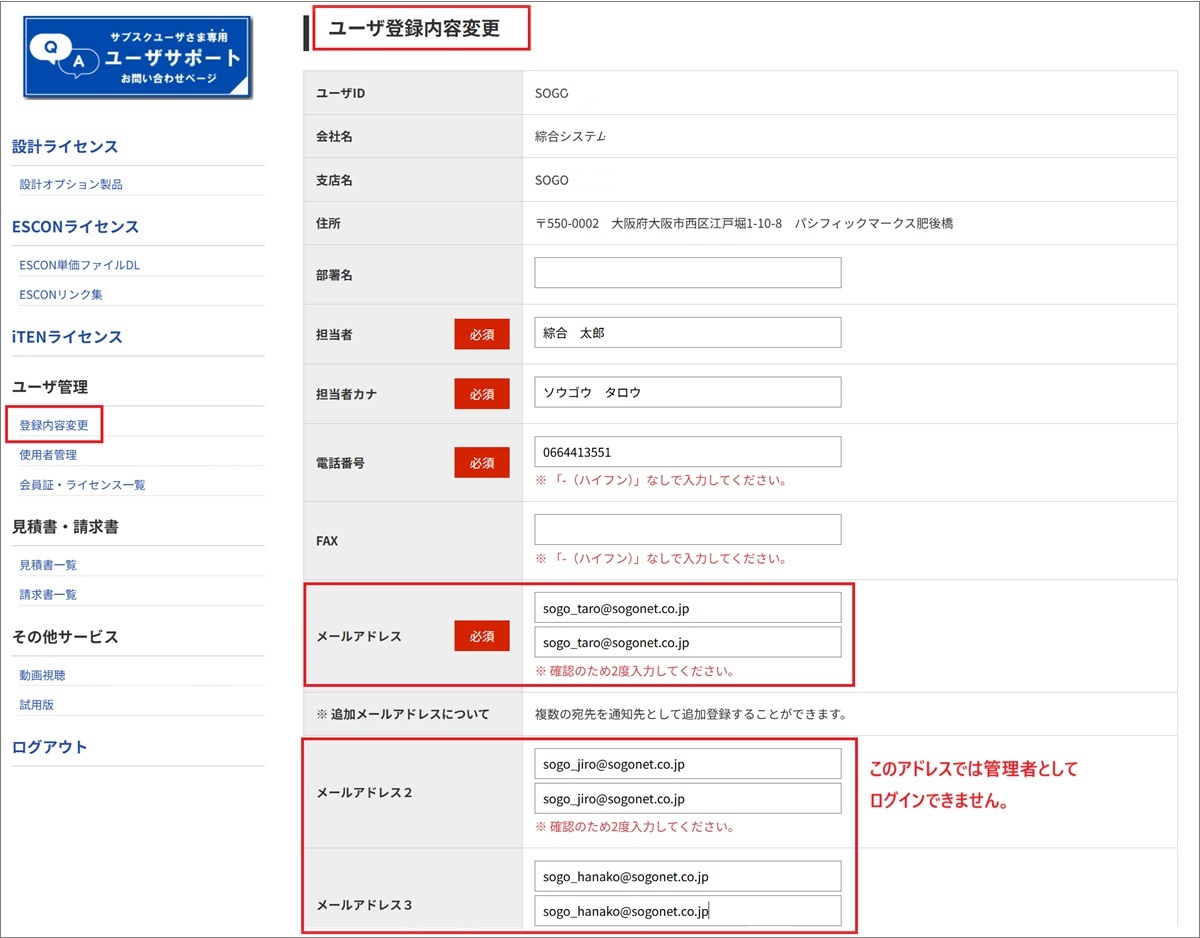Focus the empty FAX input field
The image size is (1200, 938).
point(687,530)
